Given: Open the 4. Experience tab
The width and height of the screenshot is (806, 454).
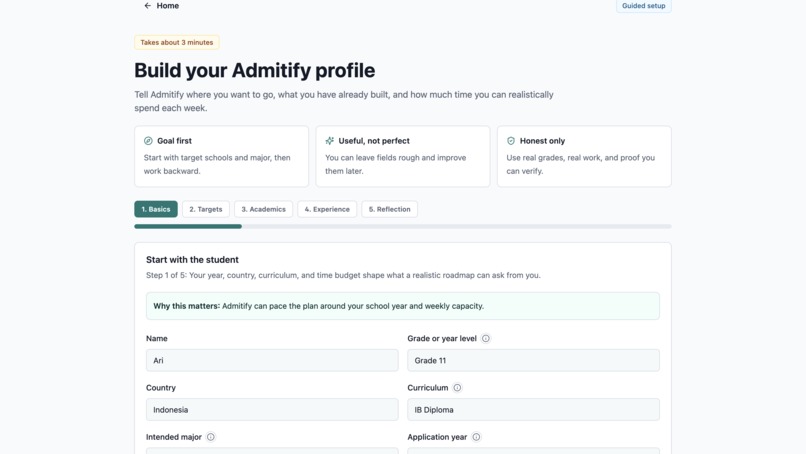Looking at the screenshot, I should tap(327, 209).
